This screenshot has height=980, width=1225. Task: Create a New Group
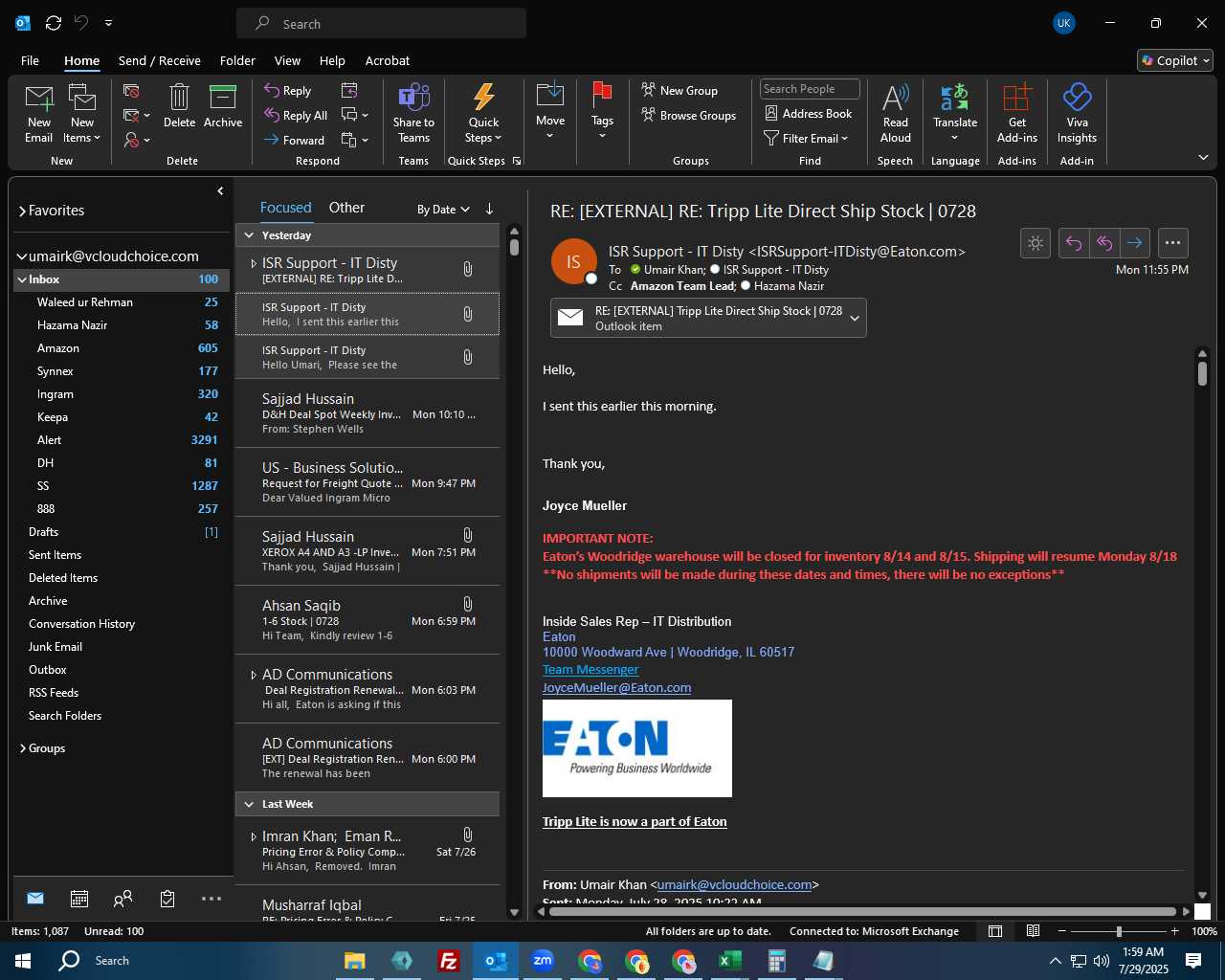pyautogui.click(x=679, y=90)
